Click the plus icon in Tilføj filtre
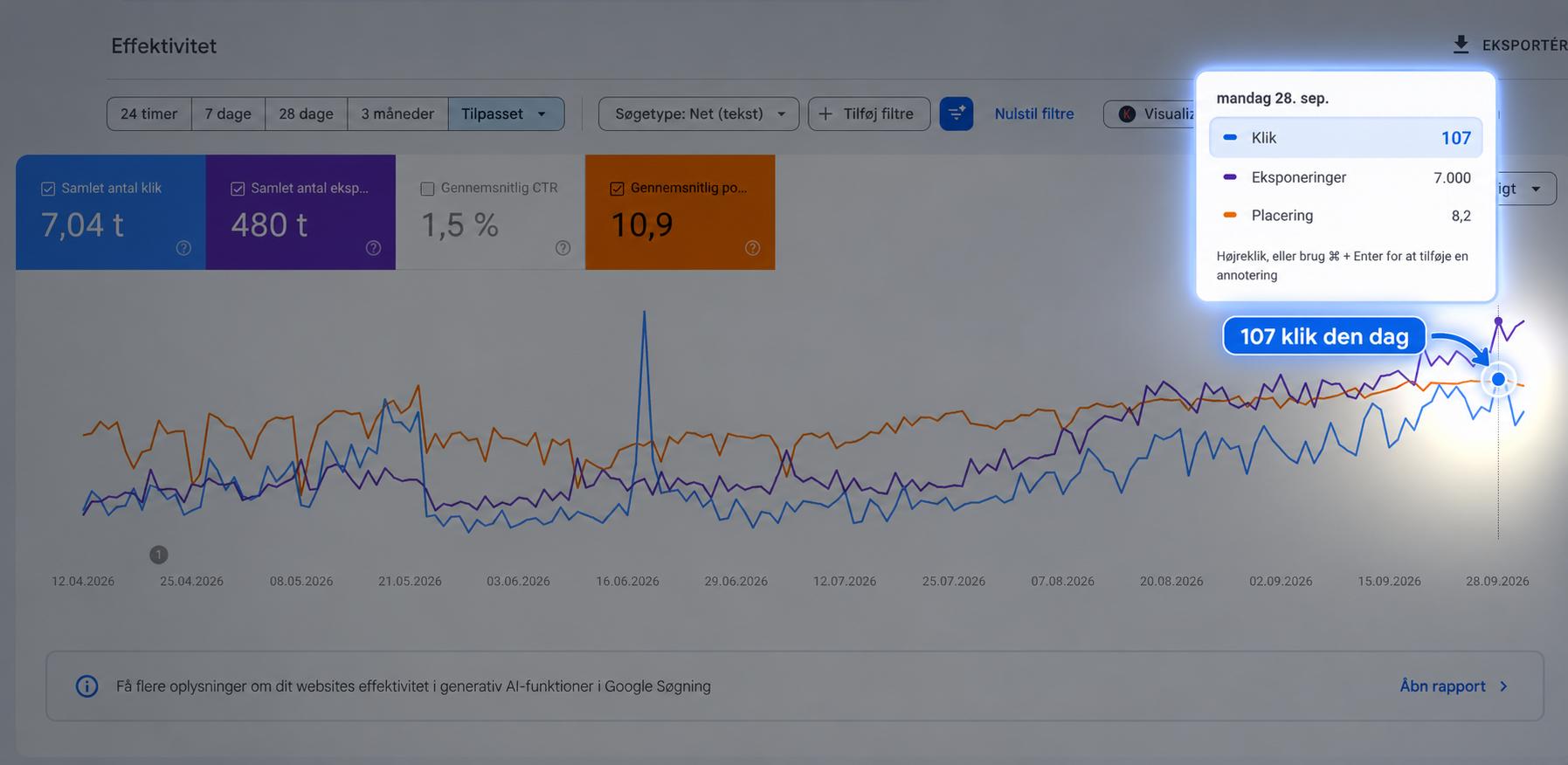 click(825, 114)
